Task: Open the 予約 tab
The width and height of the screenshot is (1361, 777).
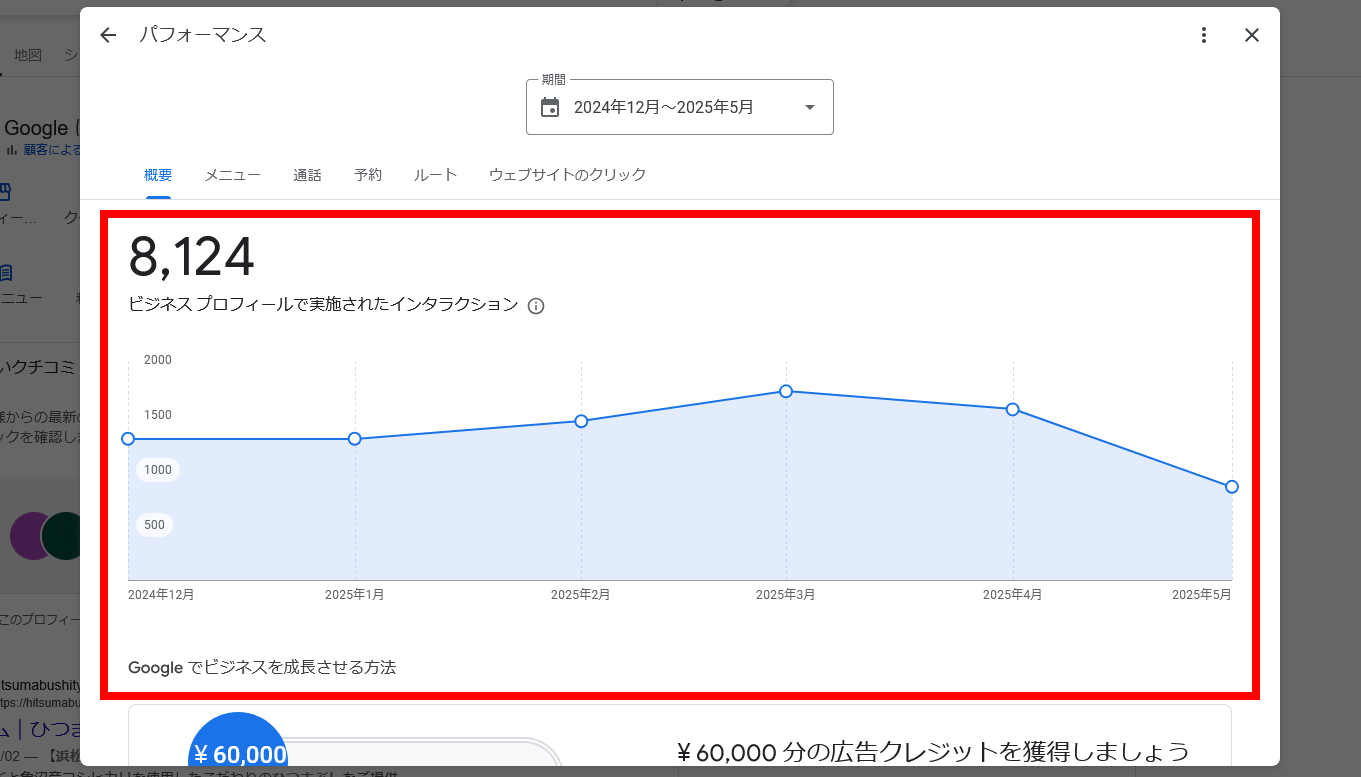Action: coord(368,175)
